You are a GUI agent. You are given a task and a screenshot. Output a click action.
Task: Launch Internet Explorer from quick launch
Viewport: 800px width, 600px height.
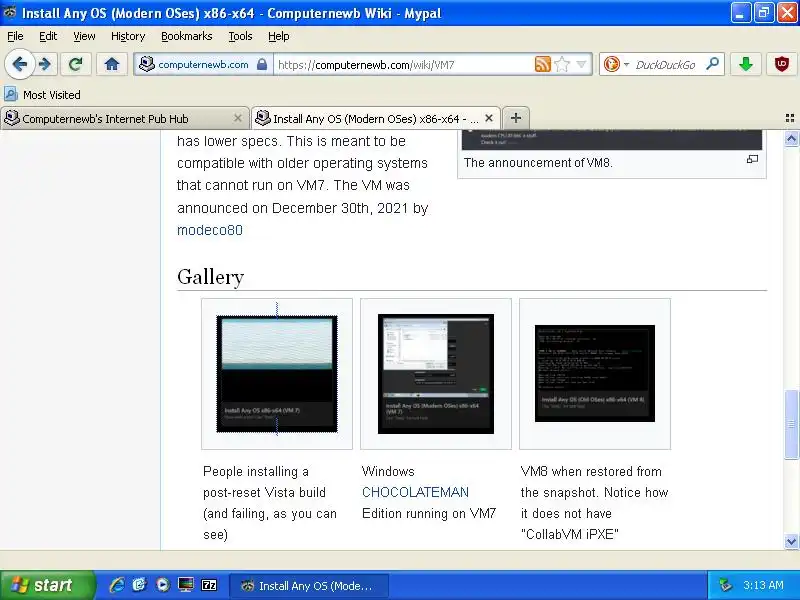pyautogui.click(x=117, y=585)
